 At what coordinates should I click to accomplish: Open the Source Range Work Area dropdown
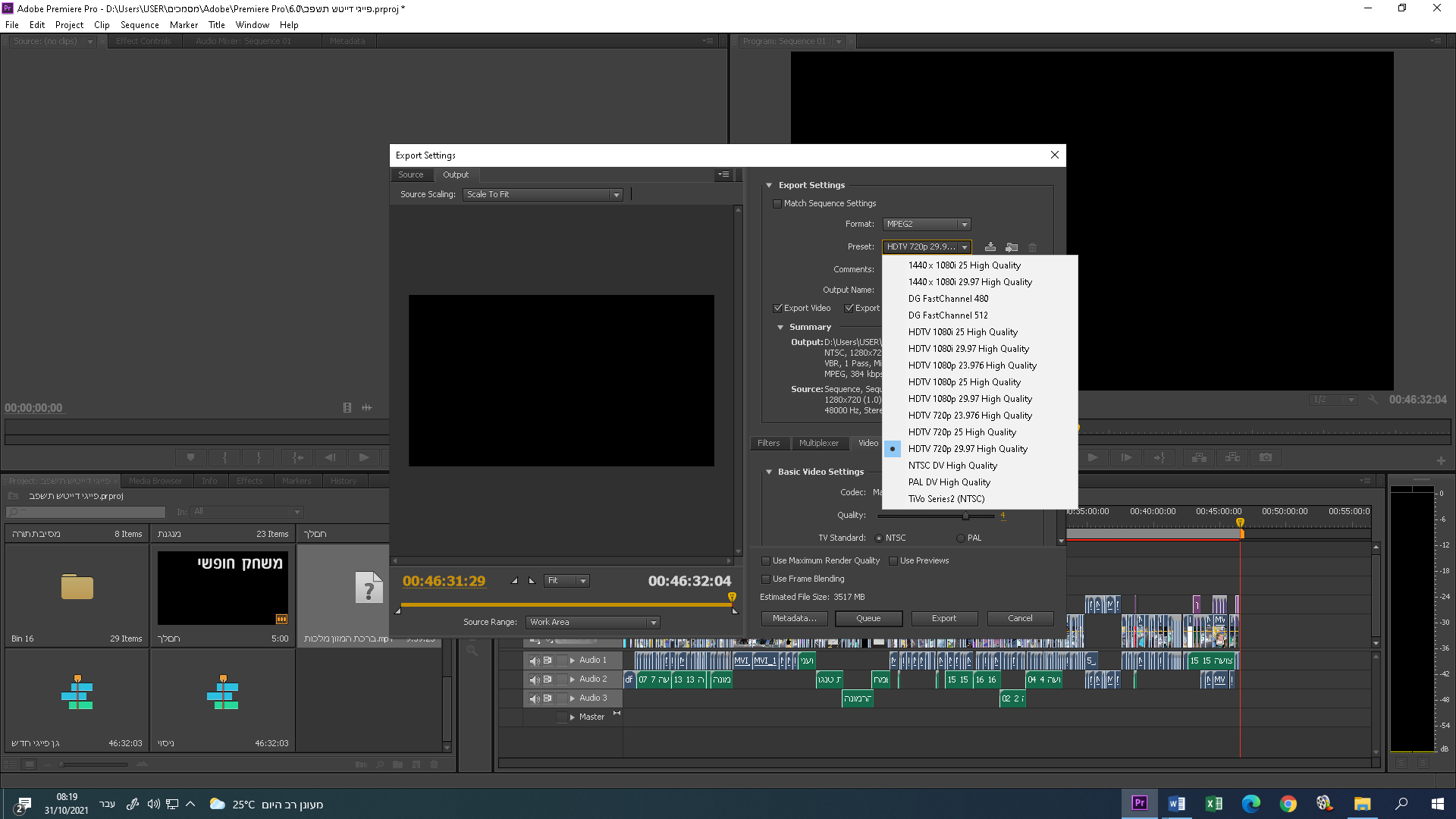[592, 623]
